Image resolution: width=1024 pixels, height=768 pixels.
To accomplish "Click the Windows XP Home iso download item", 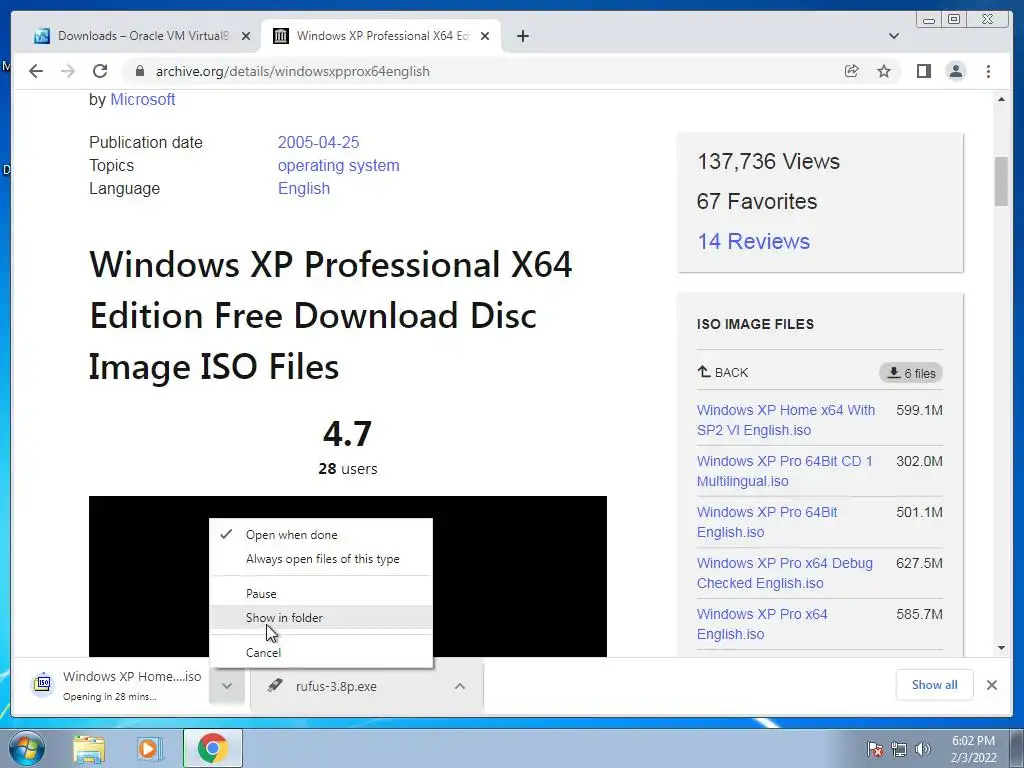I will coord(116,685).
